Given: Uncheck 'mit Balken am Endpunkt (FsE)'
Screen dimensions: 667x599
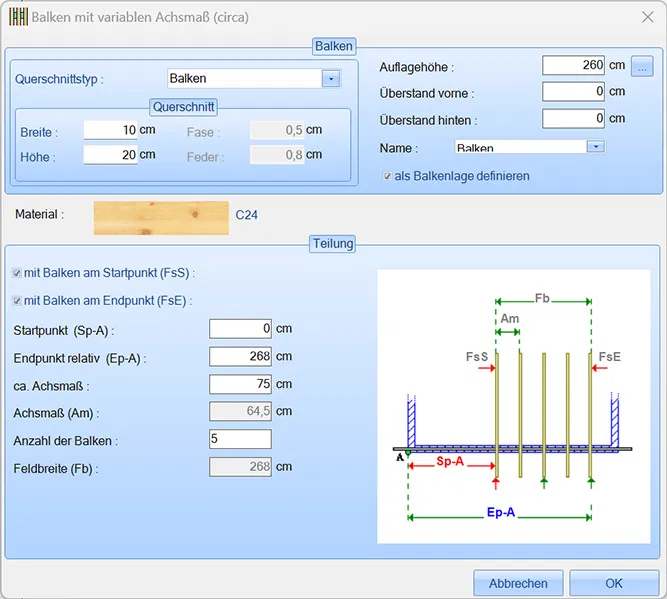Looking at the screenshot, I should coord(17,300).
